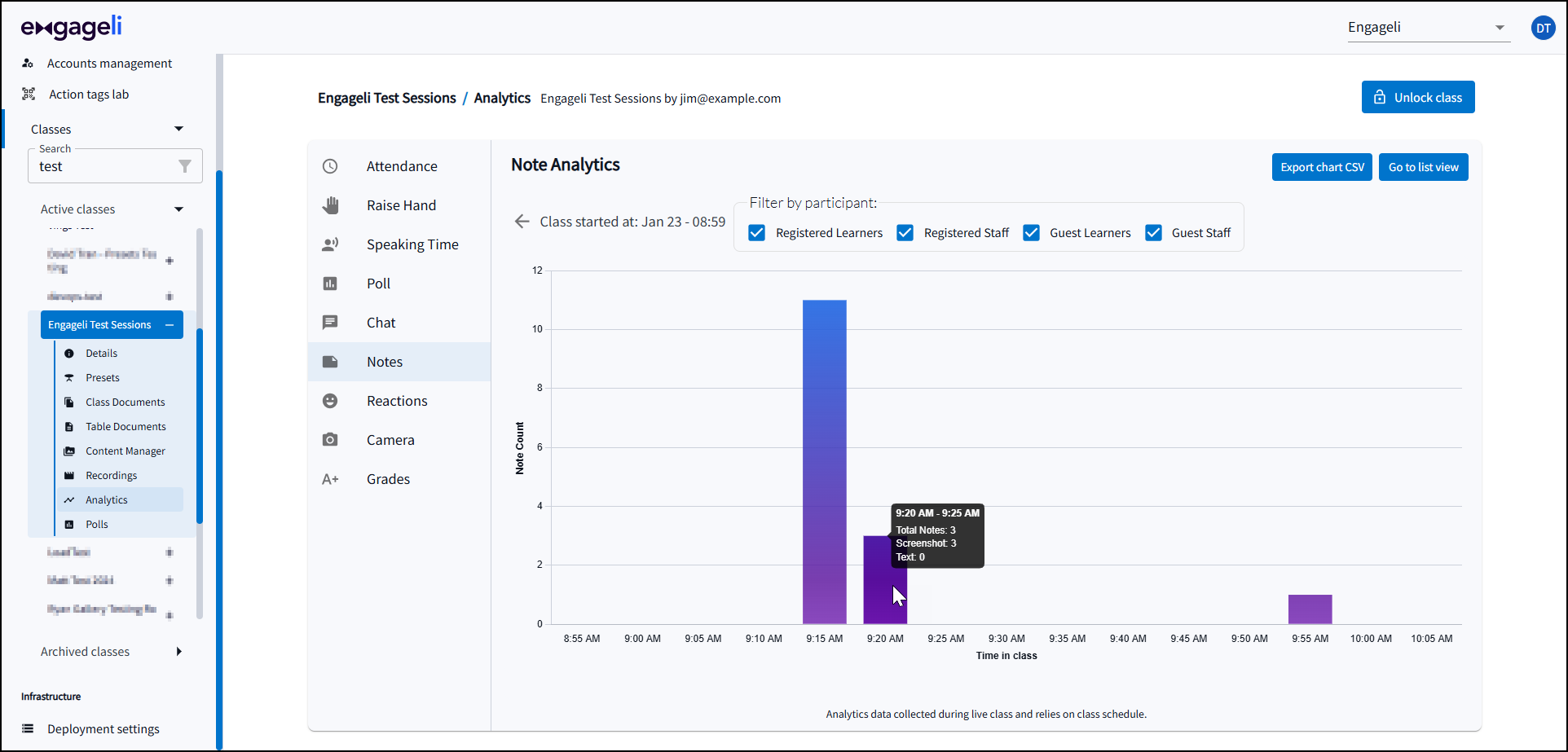Click the filter funnel icon in search
This screenshot has height=752, width=1568.
pyautogui.click(x=185, y=166)
